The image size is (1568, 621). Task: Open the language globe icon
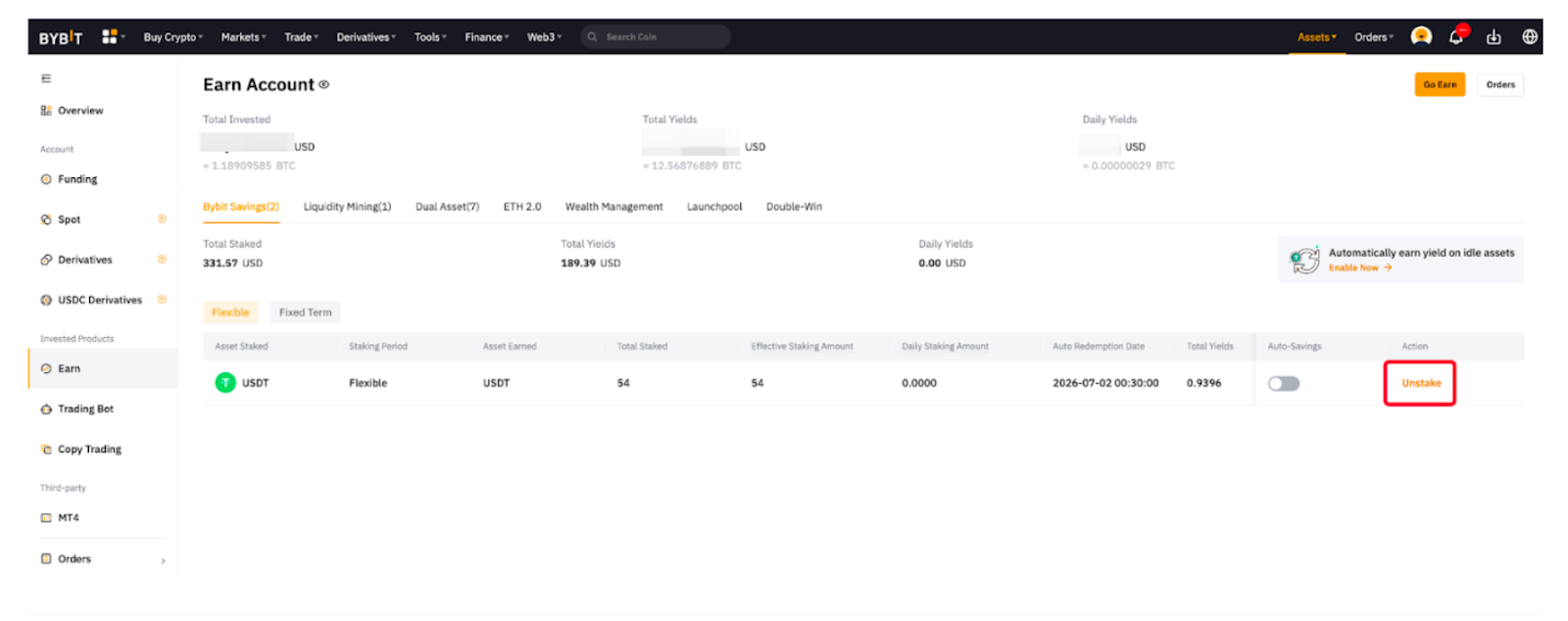point(1530,37)
